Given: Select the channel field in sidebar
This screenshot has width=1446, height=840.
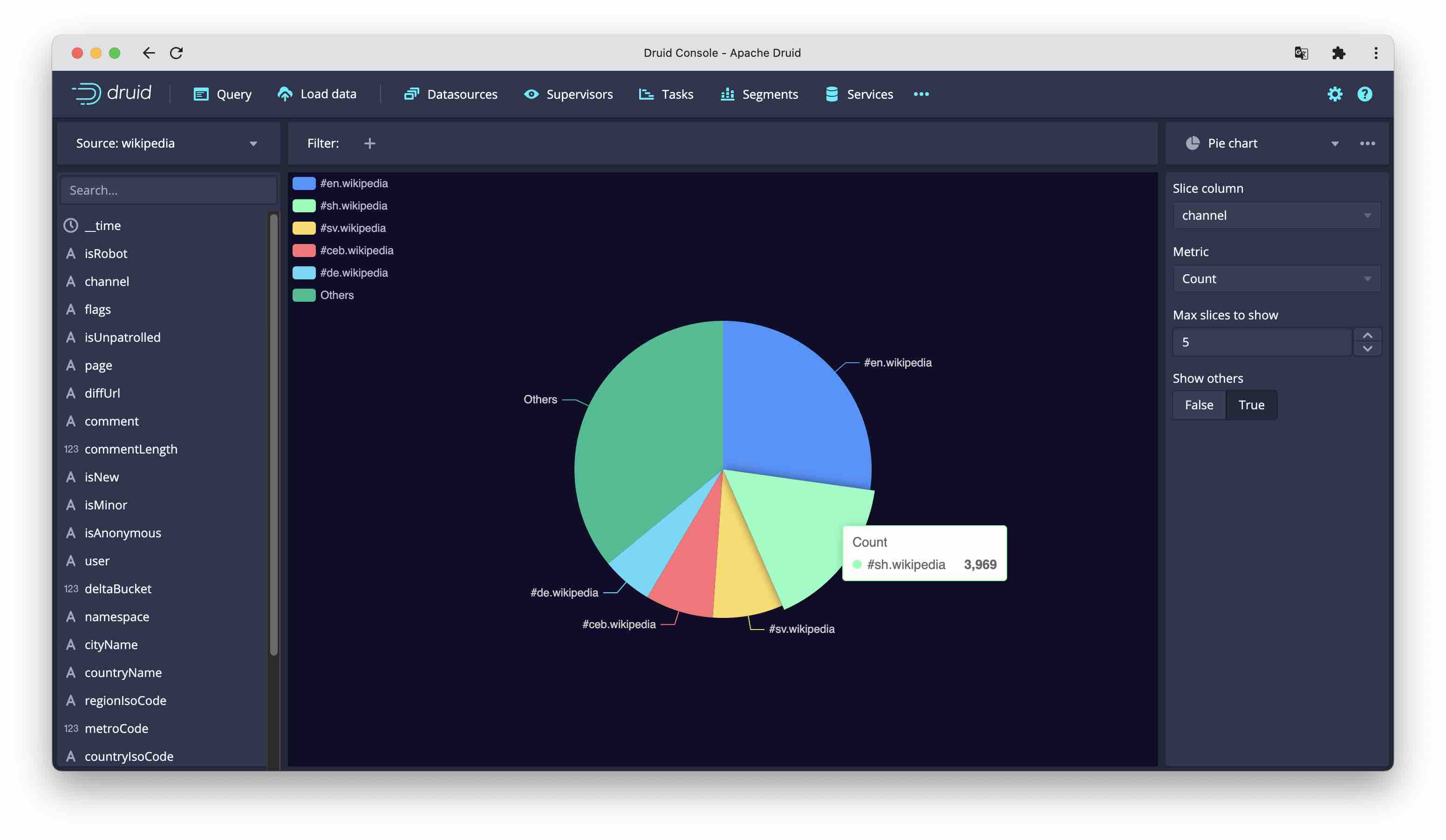Looking at the screenshot, I should [x=107, y=281].
